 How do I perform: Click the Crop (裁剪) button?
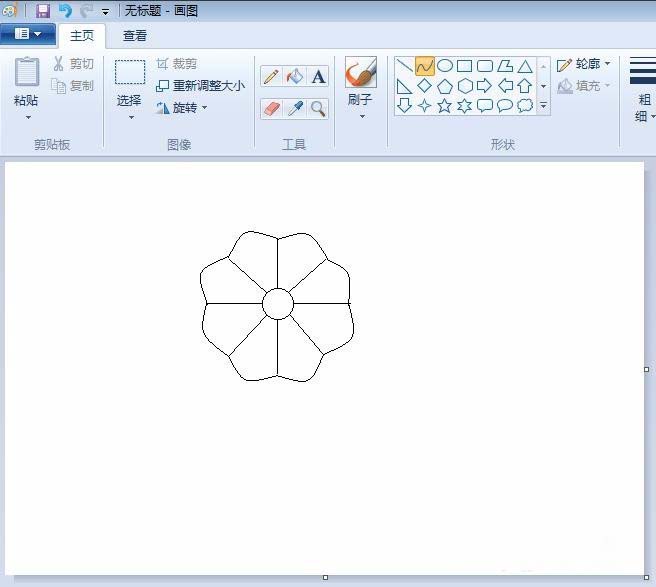click(177, 64)
